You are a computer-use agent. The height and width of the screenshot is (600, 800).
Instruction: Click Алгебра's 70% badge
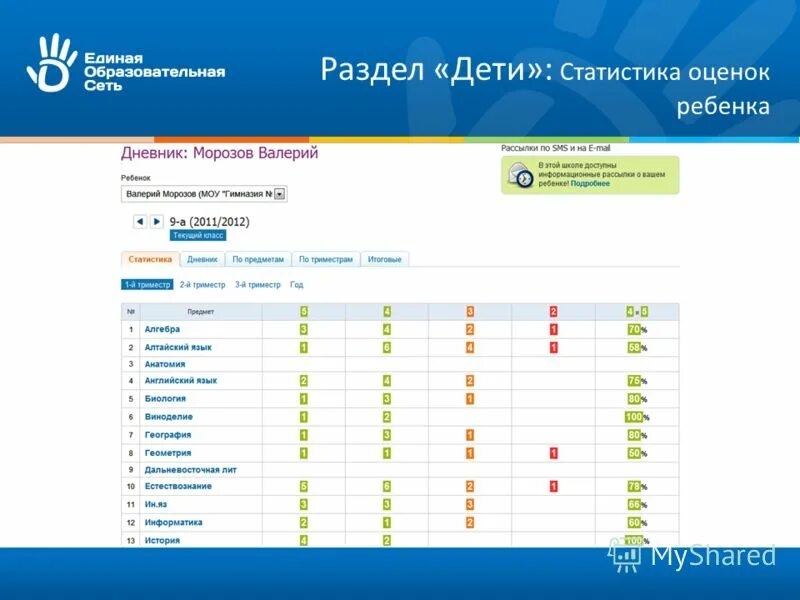tap(634, 330)
